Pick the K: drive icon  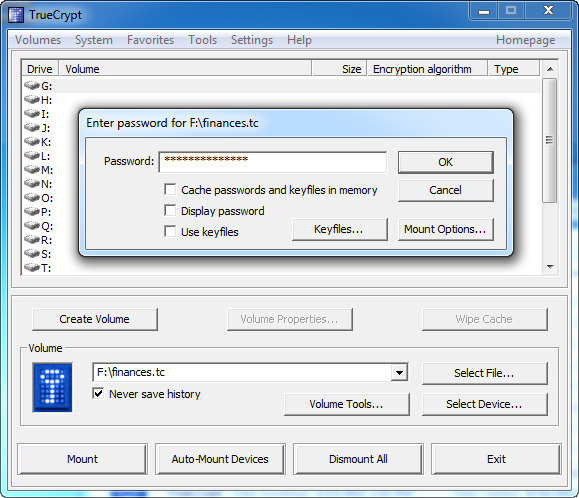32,142
